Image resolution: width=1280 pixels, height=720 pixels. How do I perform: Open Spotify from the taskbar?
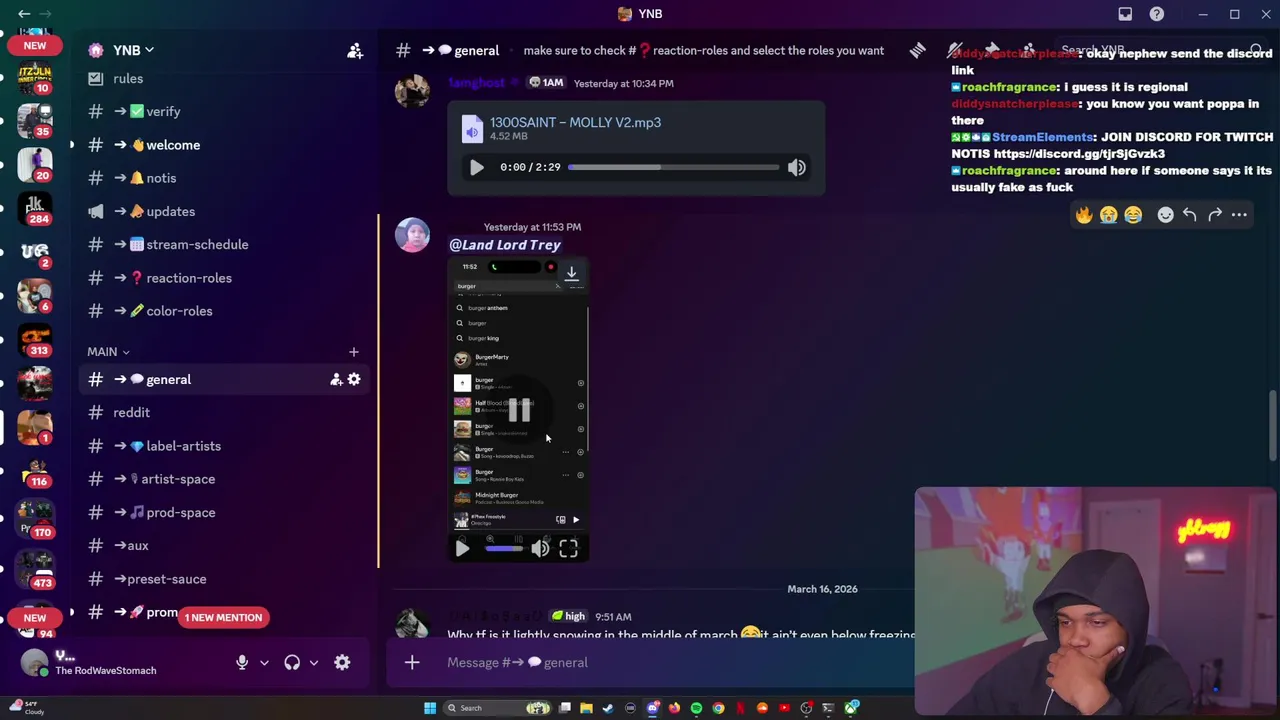pos(696,708)
